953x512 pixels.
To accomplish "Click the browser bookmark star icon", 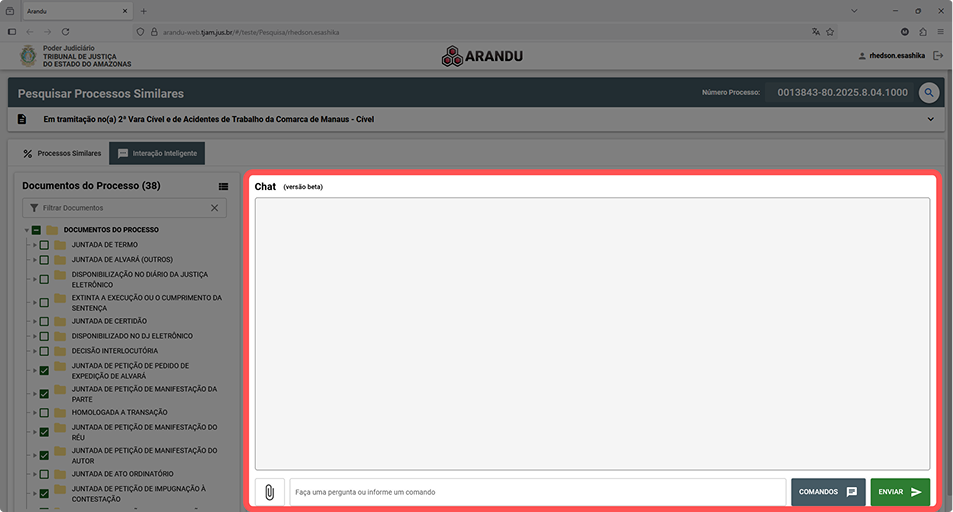I will (x=830, y=32).
